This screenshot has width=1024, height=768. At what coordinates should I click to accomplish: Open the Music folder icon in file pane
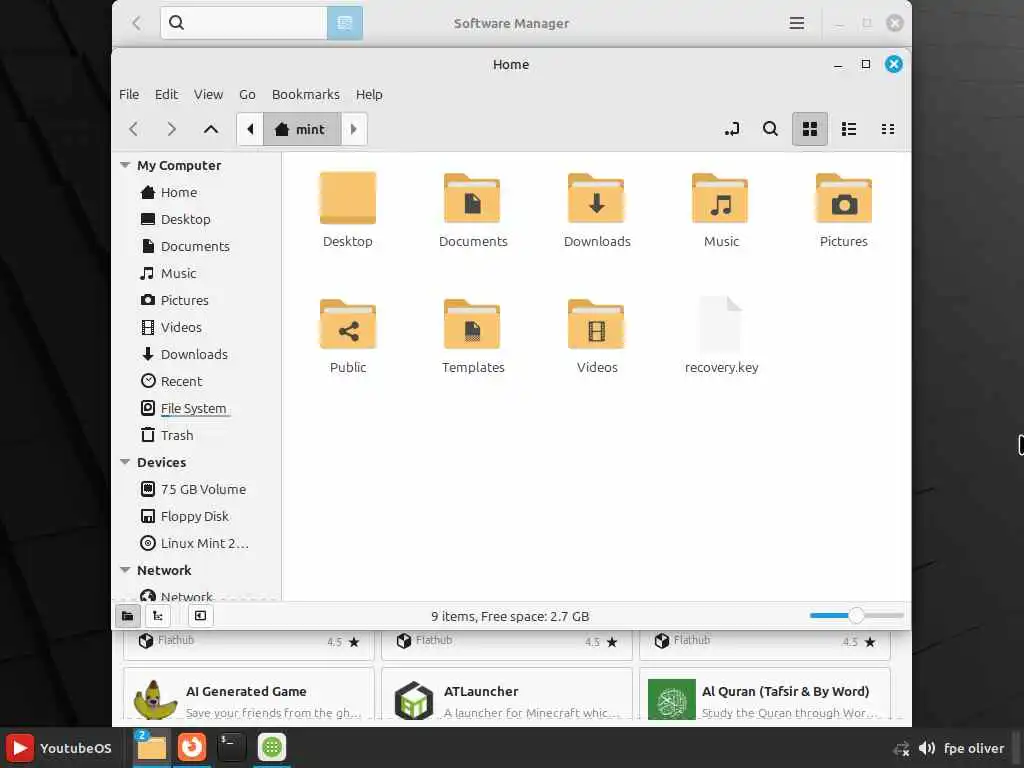pyautogui.click(x=720, y=198)
